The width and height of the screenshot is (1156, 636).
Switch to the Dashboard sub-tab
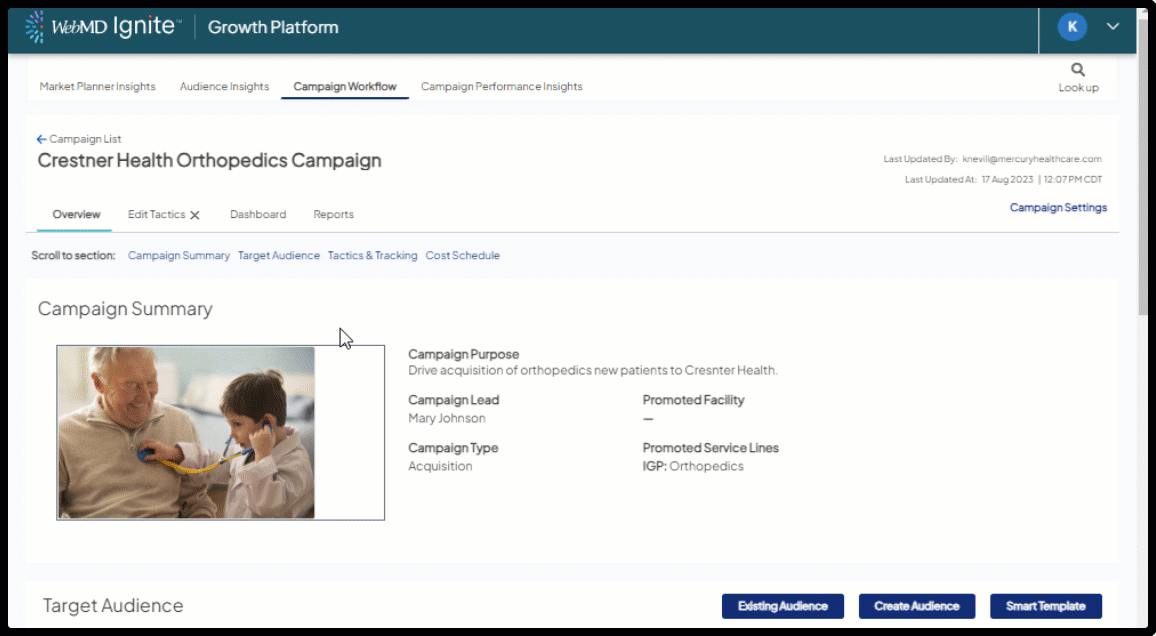click(x=258, y=215)
